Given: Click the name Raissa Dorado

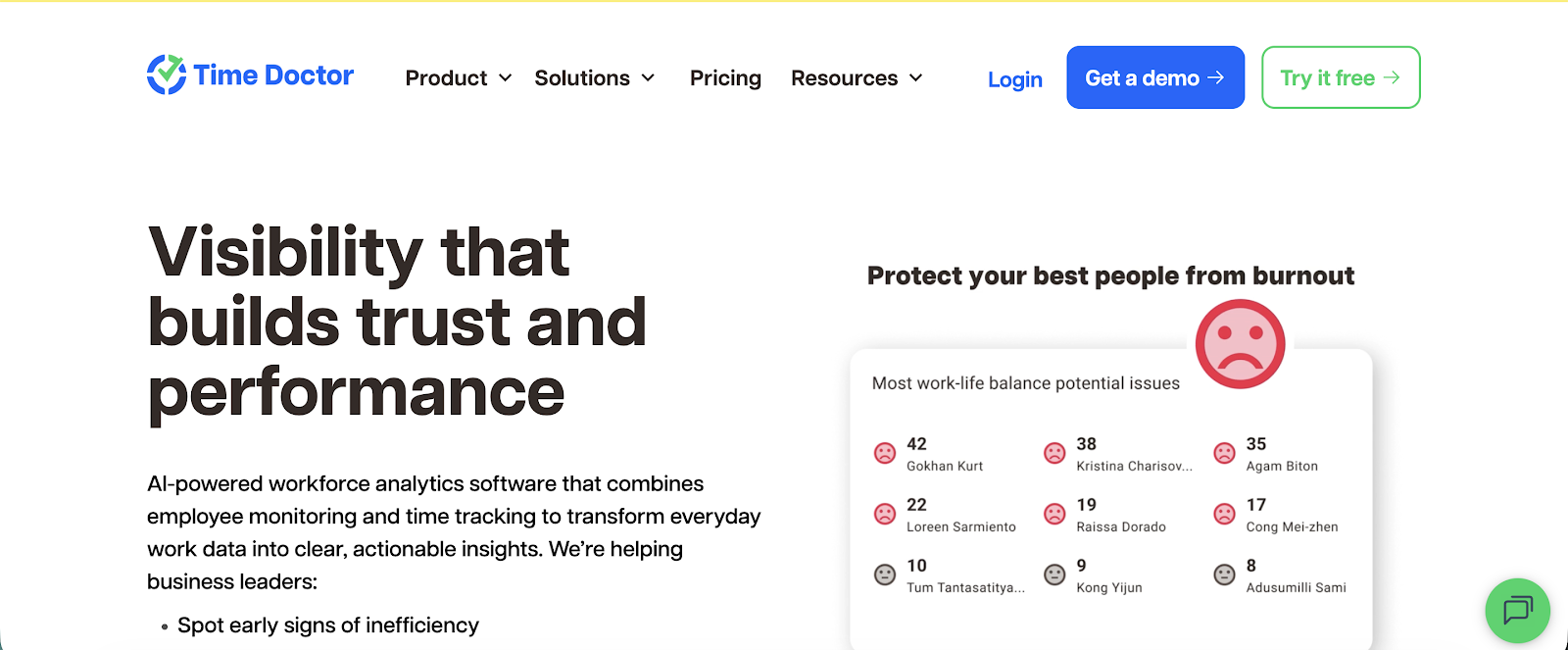Looking at the screenshot, I should click(x=1121, y=527).
